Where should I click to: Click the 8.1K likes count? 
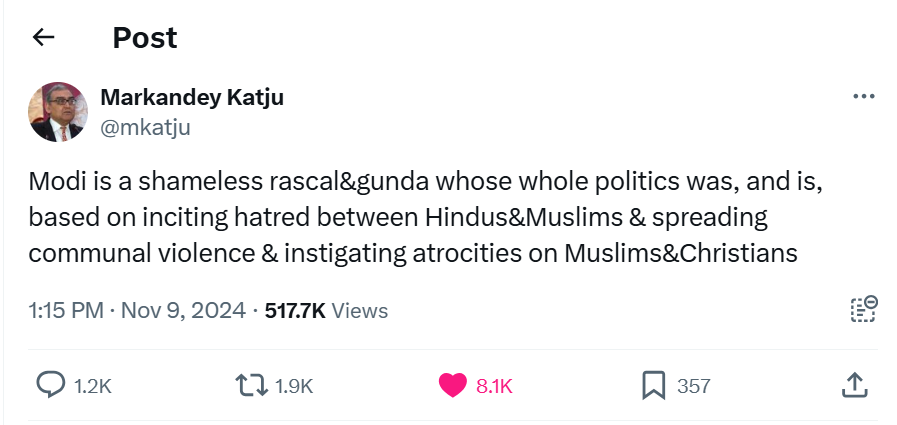494,386
